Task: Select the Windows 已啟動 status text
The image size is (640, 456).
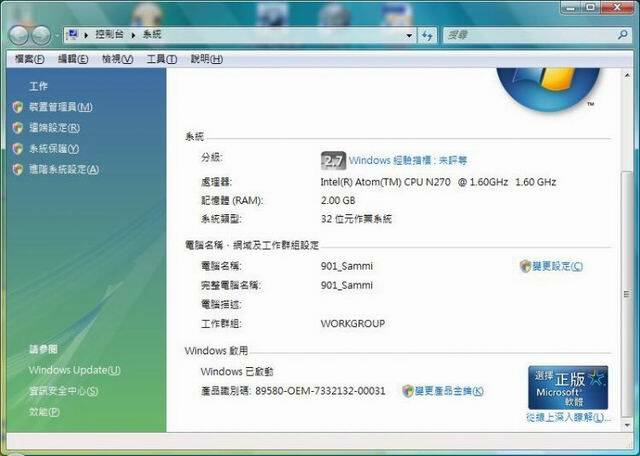Action: click(x=237, y=372)
